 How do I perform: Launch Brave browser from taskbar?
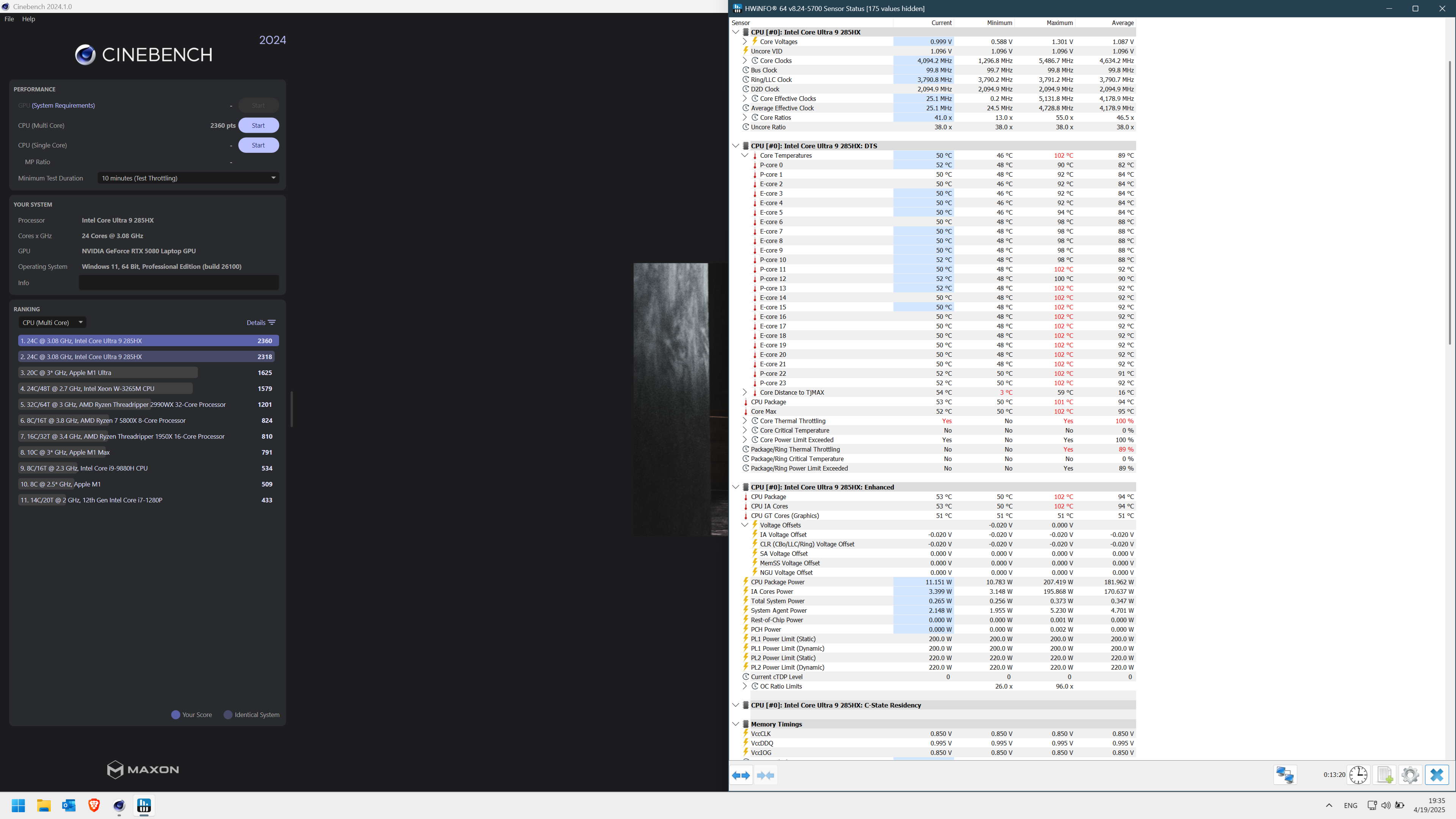[x=94, y=805]
